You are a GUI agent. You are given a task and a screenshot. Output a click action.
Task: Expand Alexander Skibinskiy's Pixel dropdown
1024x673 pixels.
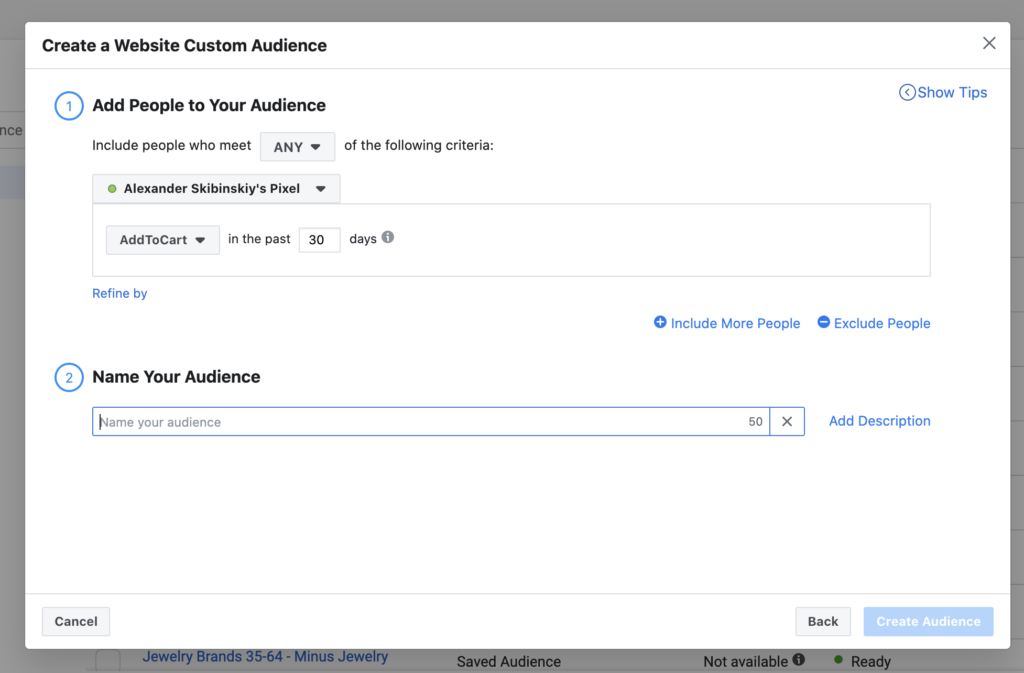(216, 189)
